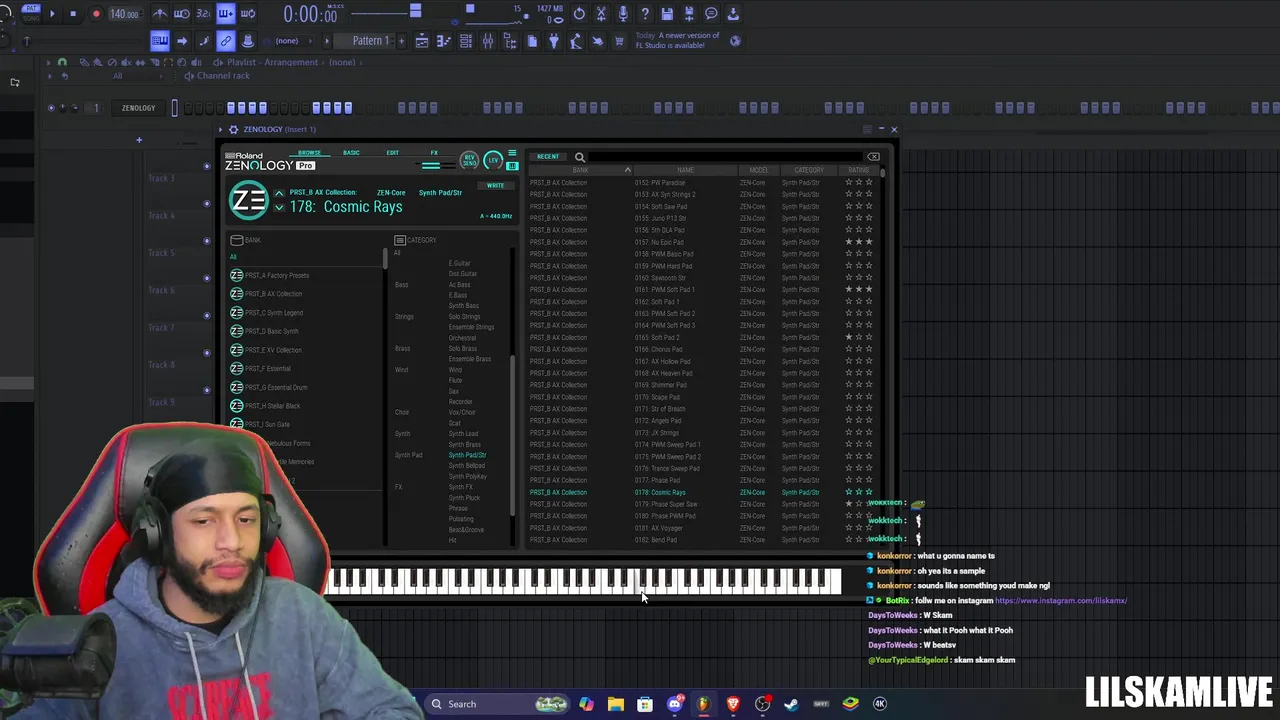
Task: Toggle the highlighted link chain icon
Action: 226,41
